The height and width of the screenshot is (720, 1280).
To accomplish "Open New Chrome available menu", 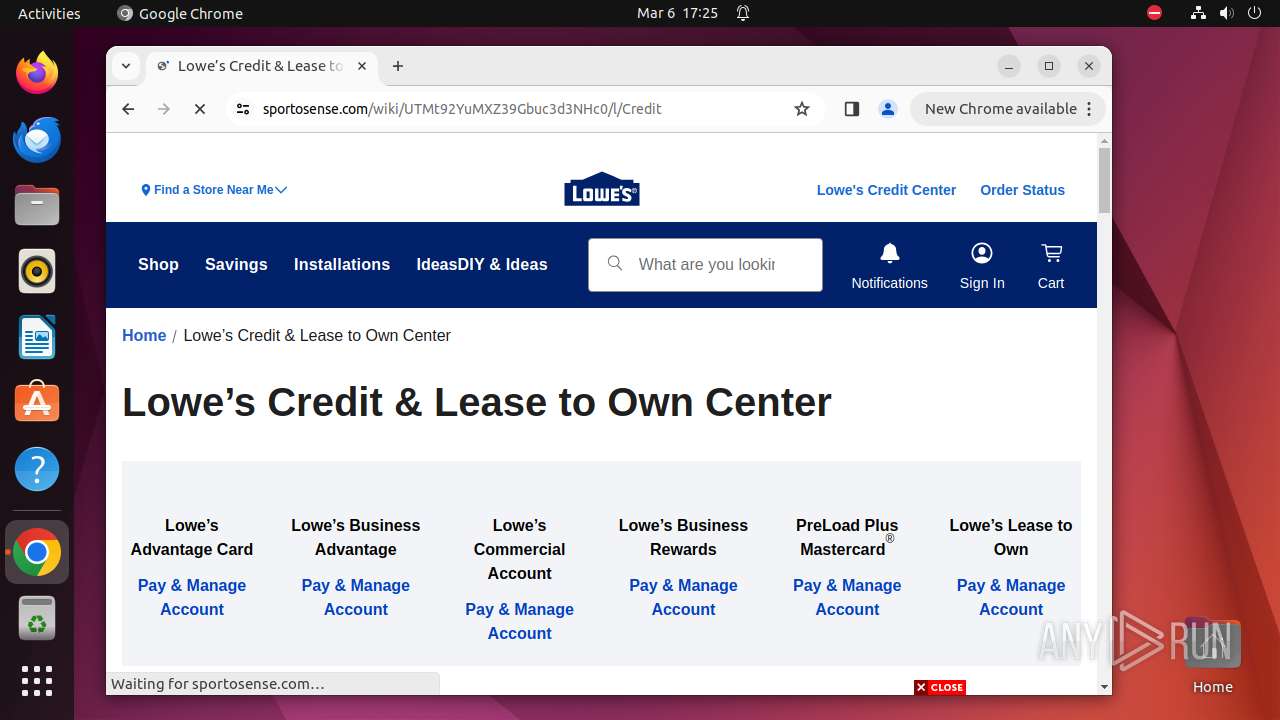I will (x=1007, y=109).
